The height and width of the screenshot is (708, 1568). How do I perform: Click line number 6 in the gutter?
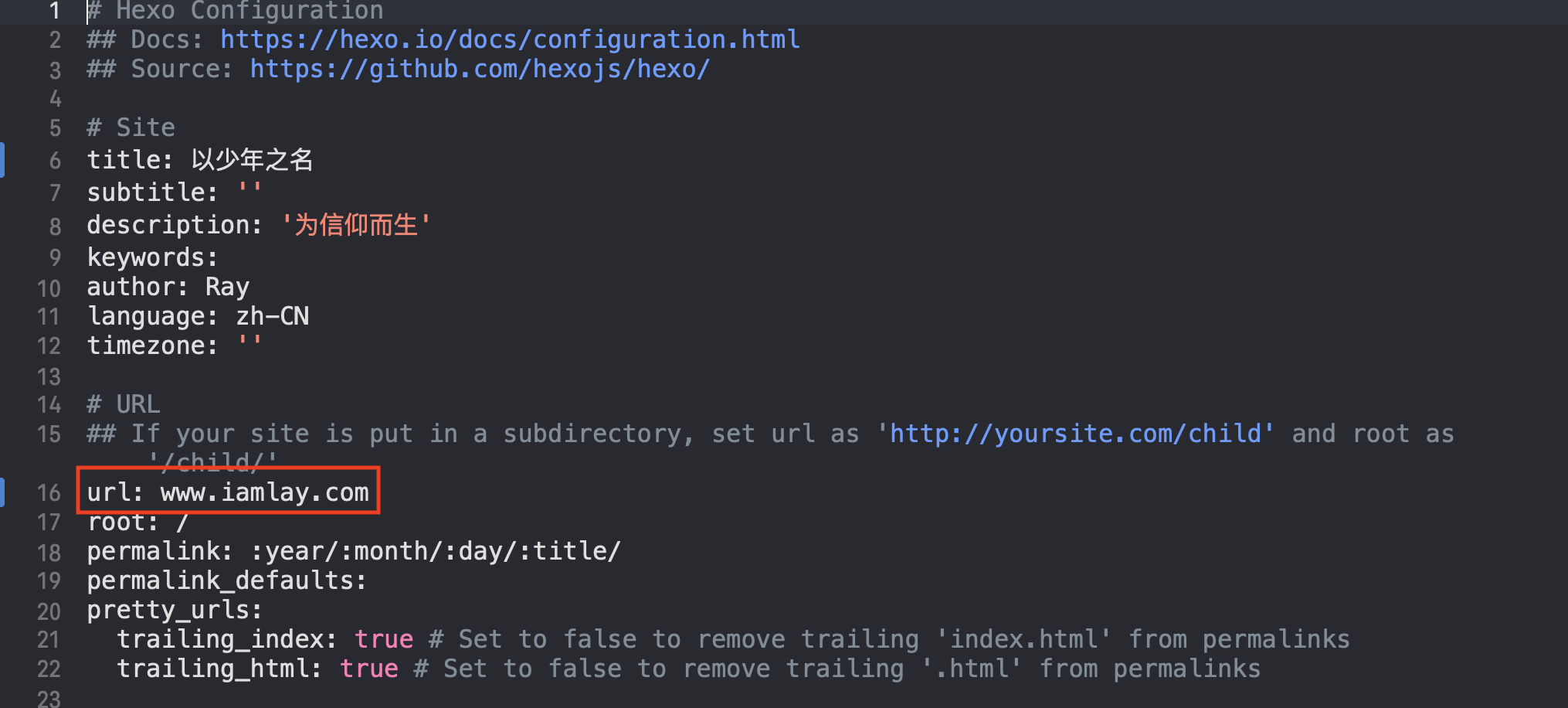(55, 161)
